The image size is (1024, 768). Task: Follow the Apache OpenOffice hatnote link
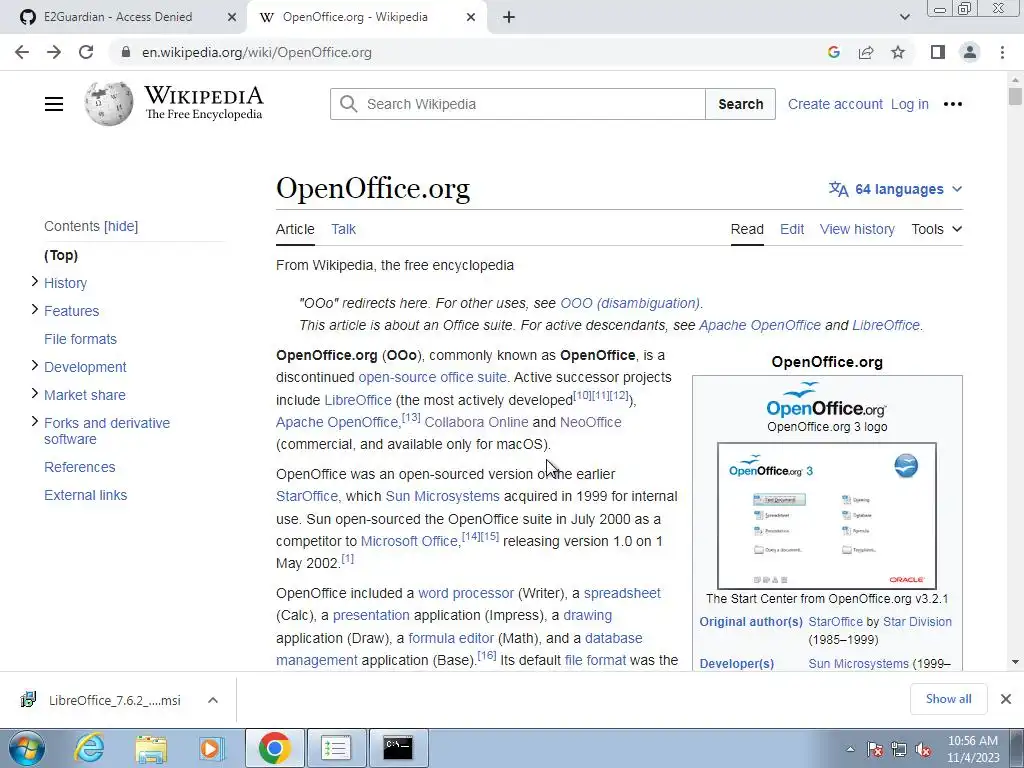(760, 325)
